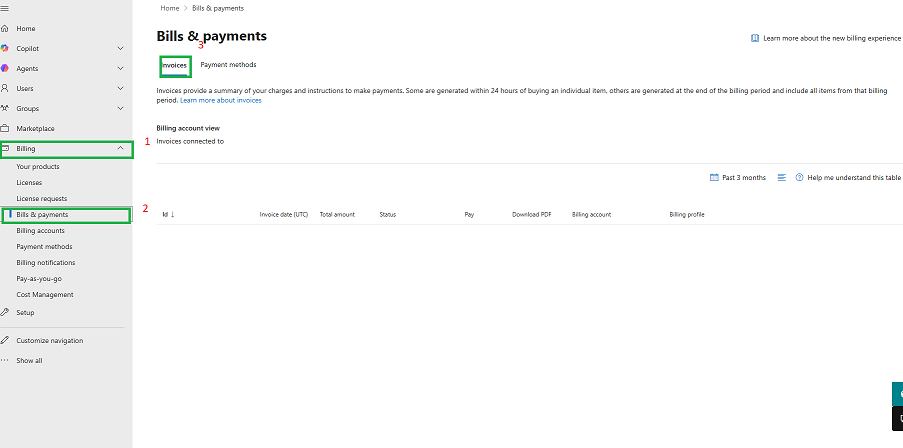Open Pay-as-you-go page

pyautogui.click(x=39, y=279)
